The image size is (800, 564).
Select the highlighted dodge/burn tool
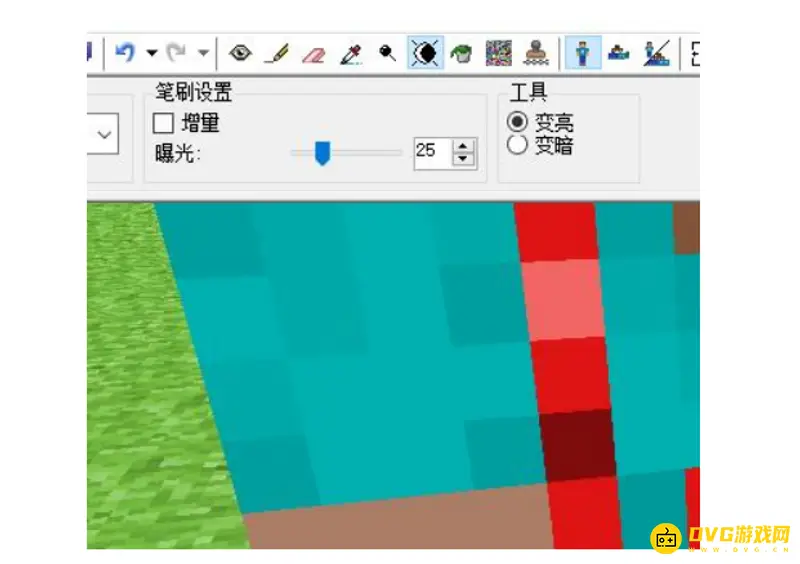(424, 53)
